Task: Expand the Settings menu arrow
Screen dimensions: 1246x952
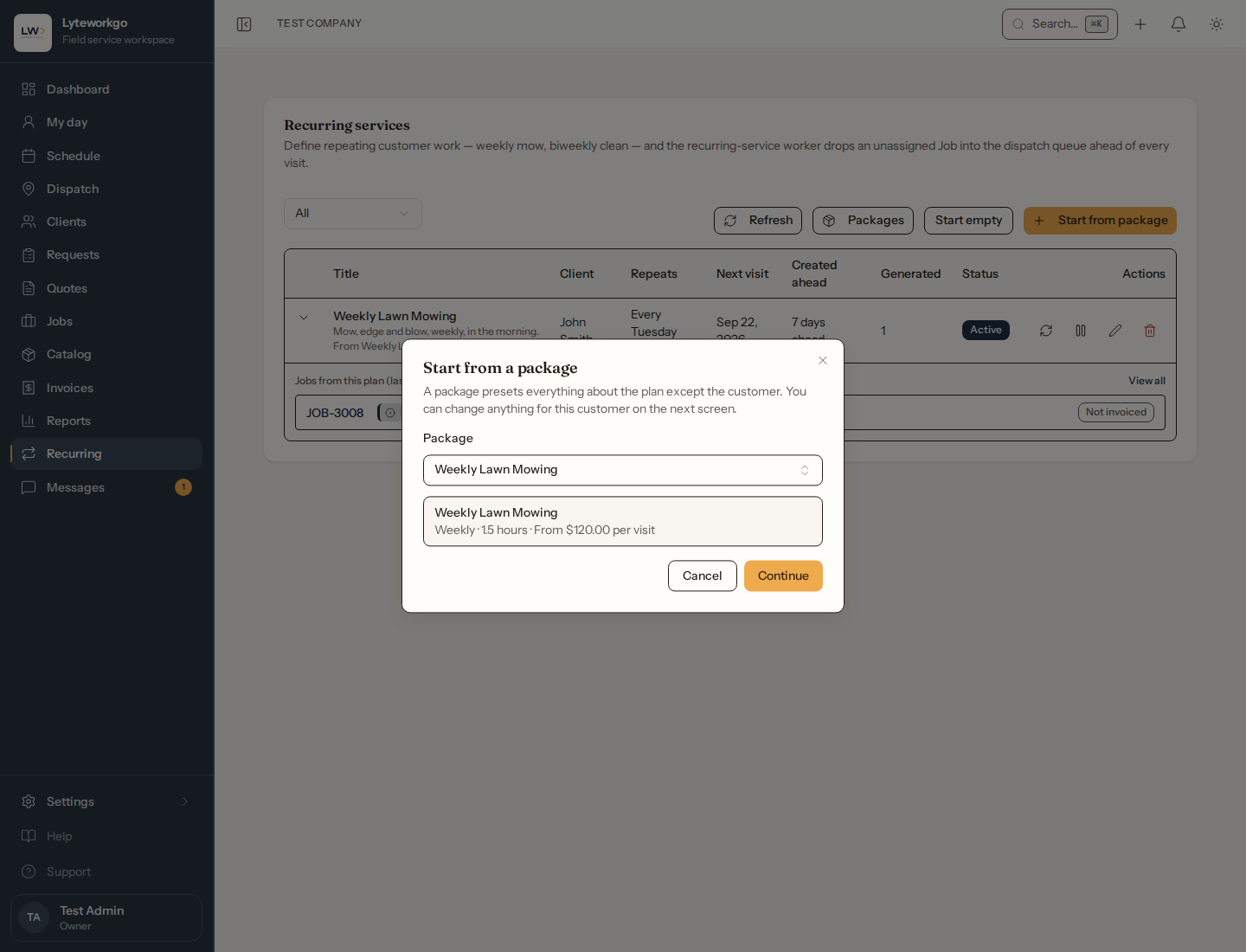Action: [185, 801]
